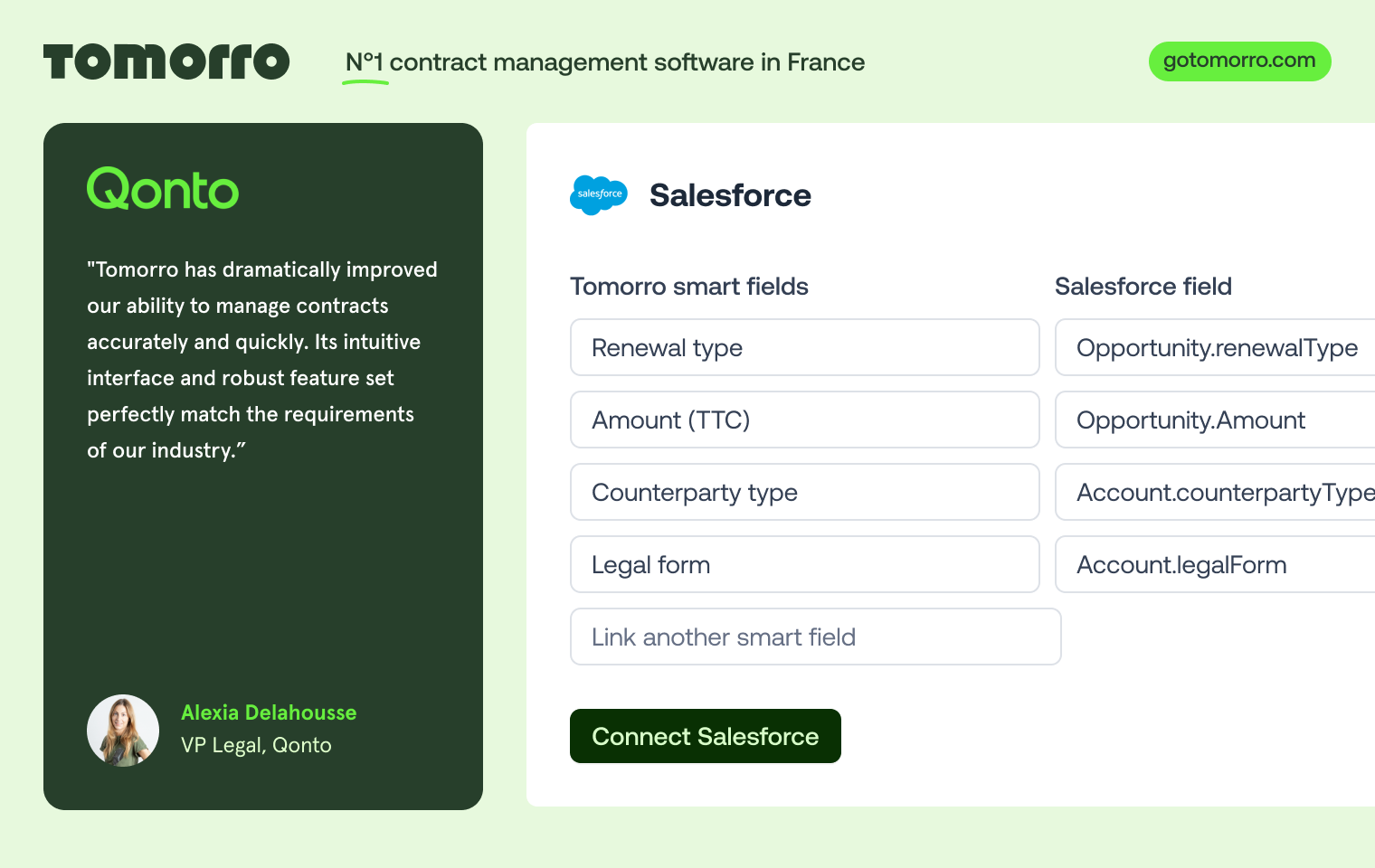Open the Account.legalForm Salesforce field
The image size is (1375, 868).
[1216, 564]
